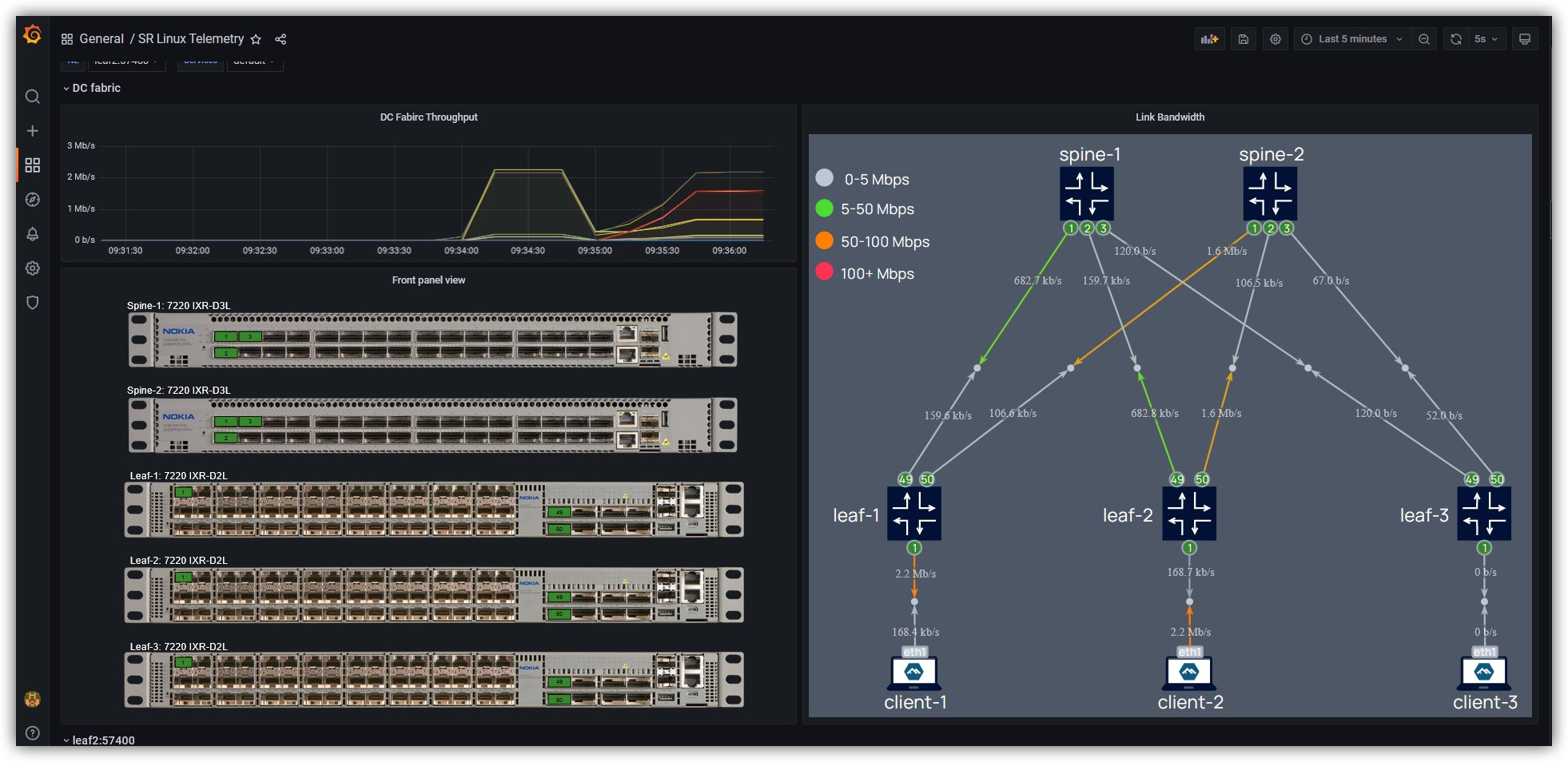This screenshot has width=1568, height=762.
Task: Click the "3 Mb/s" y-axis label
Action: click(81, 145)
